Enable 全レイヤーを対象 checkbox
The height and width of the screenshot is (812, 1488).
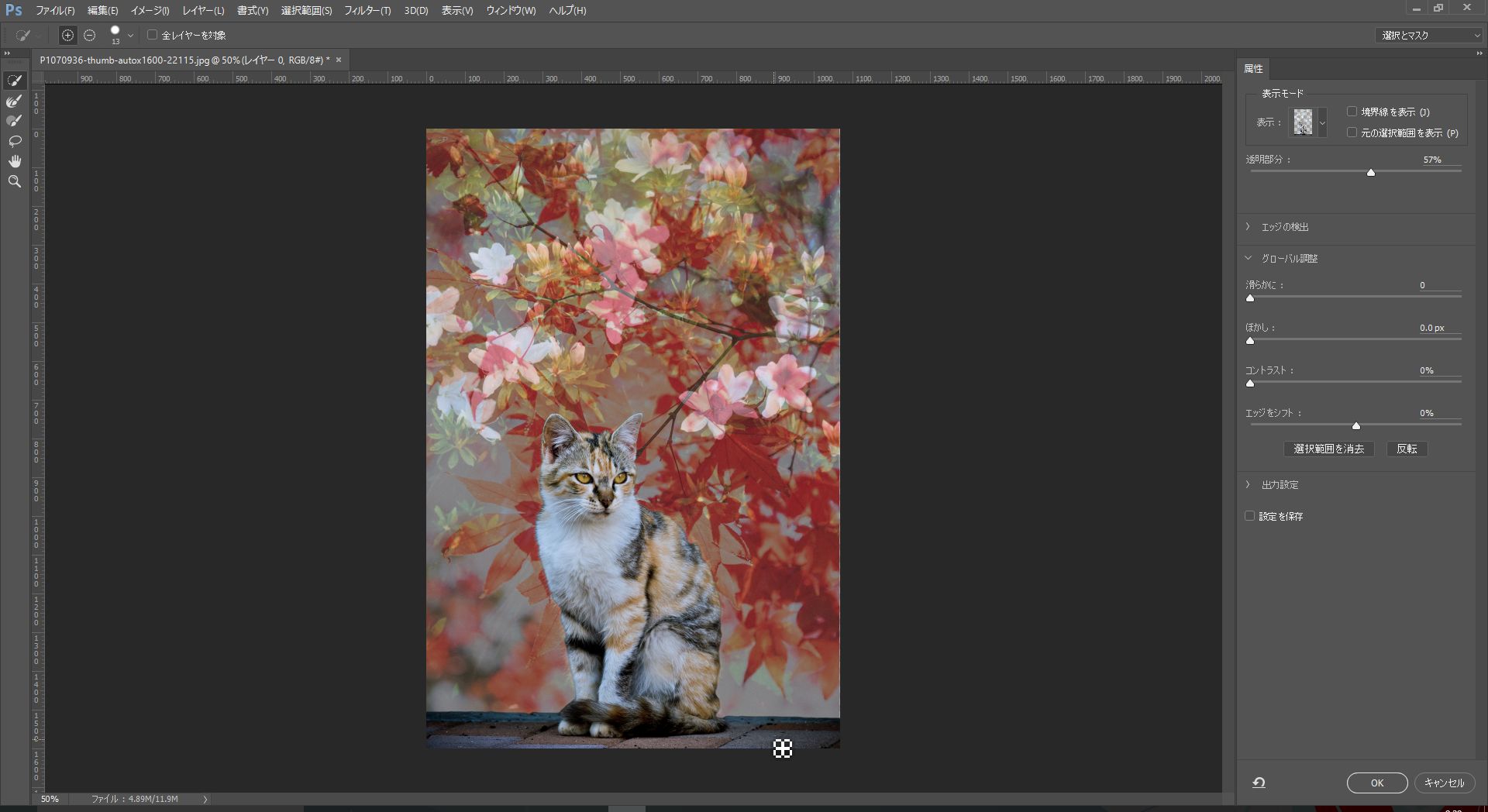(153, 35)
